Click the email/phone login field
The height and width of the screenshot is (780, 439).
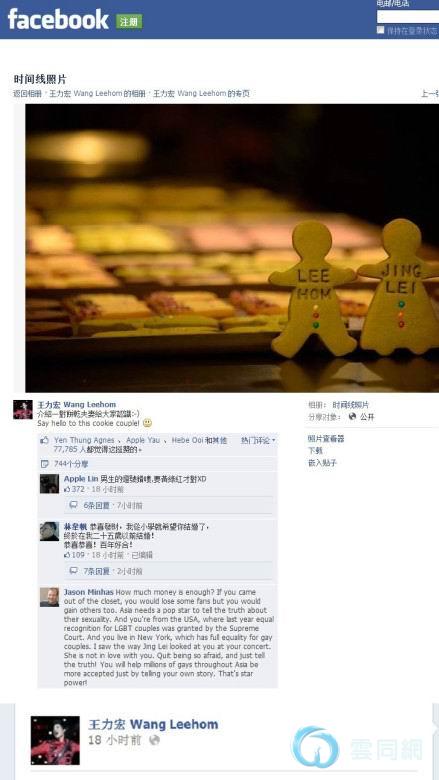tap(408, 17)
